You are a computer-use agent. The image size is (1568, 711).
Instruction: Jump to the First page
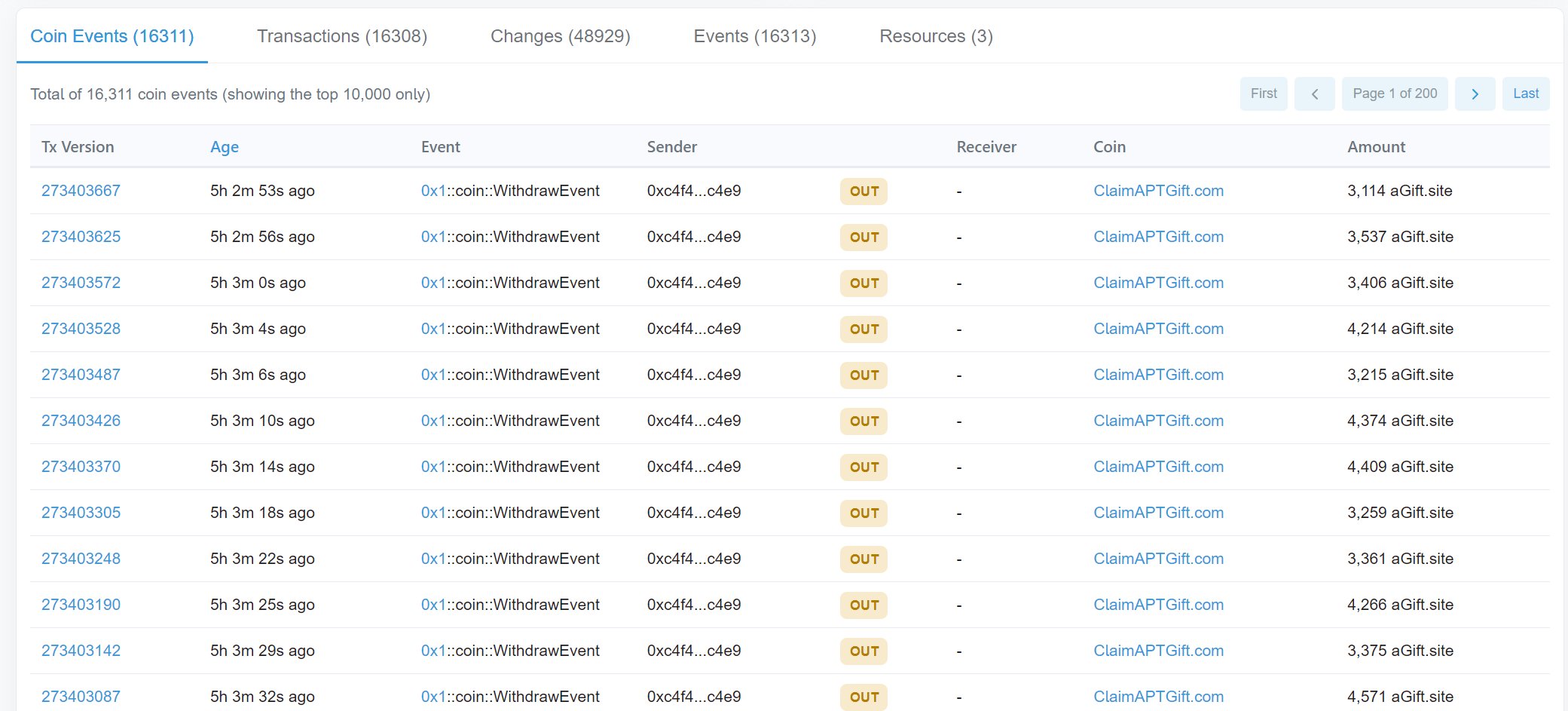coord(1264,94)
